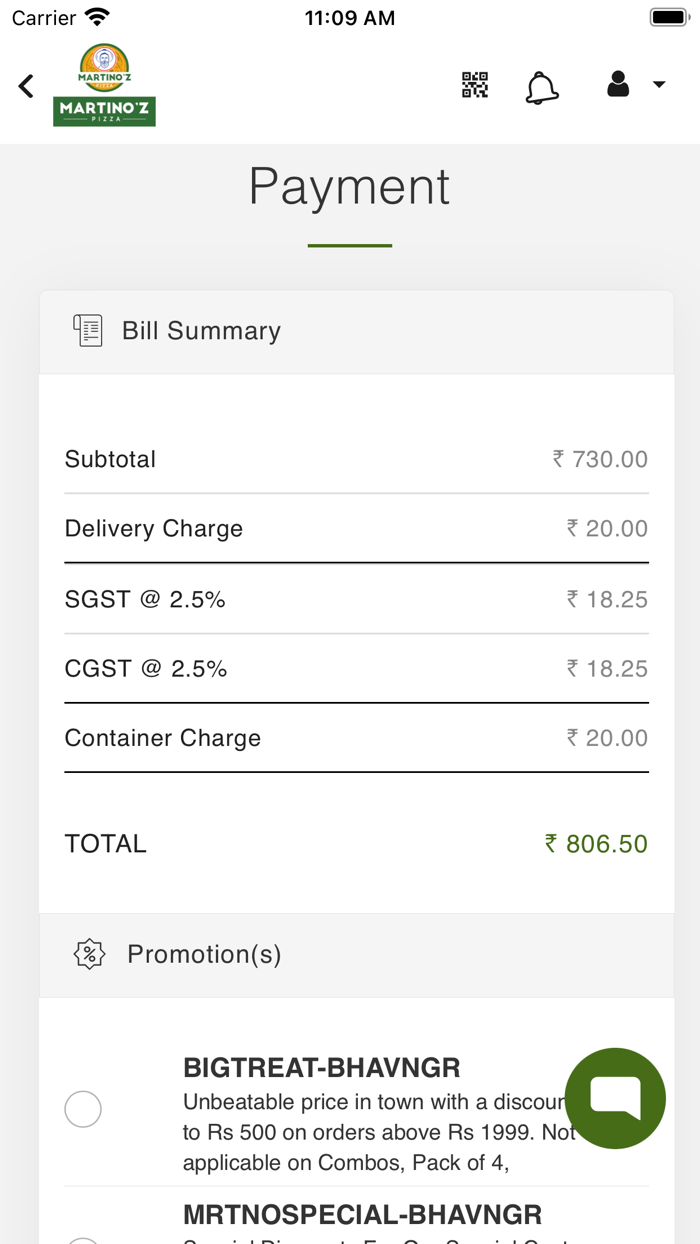Tap the Subtotal row
Screen dimensions: 700x1244
pyautogui.click(x=356, y=459)
